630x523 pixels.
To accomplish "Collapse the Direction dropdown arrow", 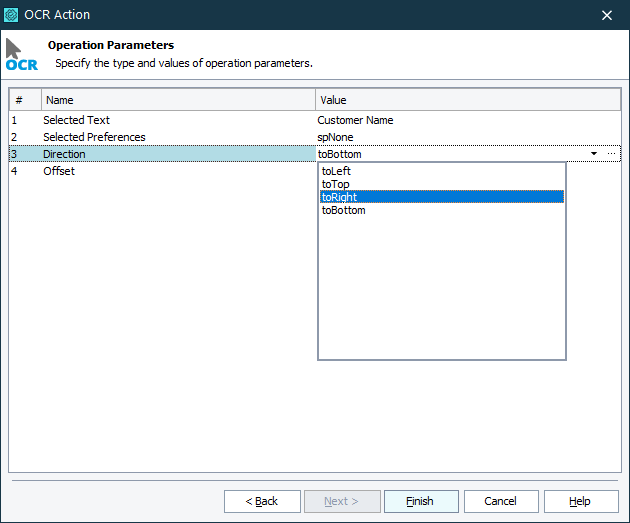I will 594,154.
